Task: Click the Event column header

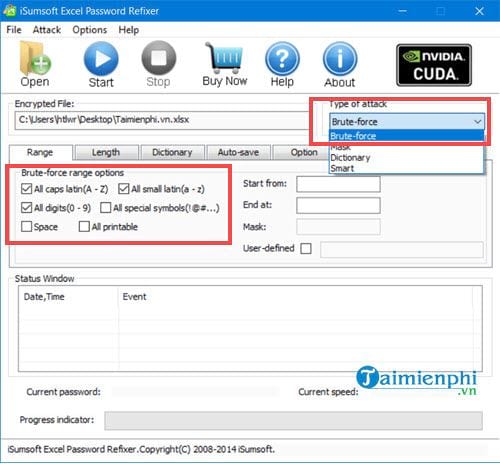Action: (134, 296)
